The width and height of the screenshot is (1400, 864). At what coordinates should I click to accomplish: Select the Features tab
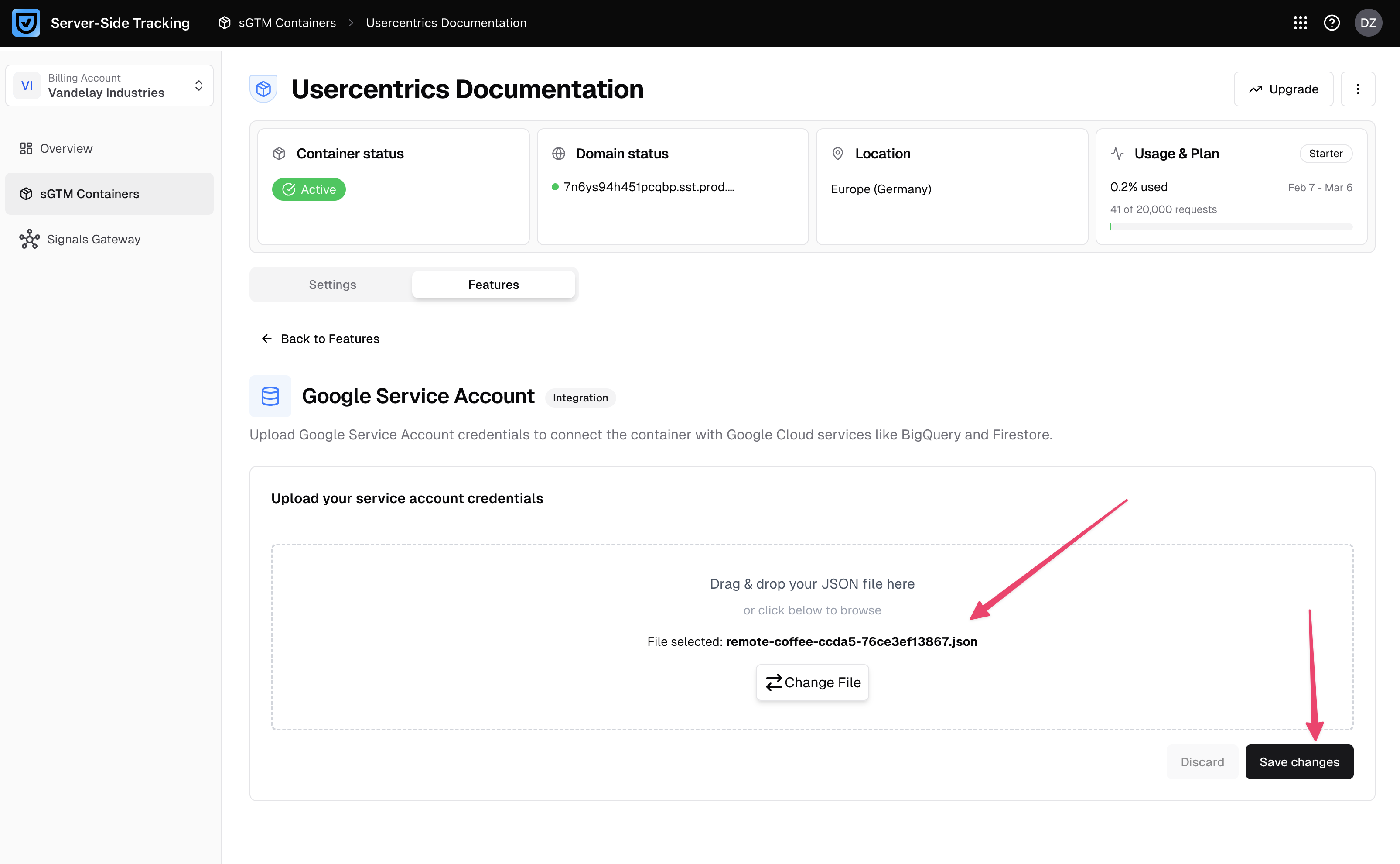(x=493, y=285)
